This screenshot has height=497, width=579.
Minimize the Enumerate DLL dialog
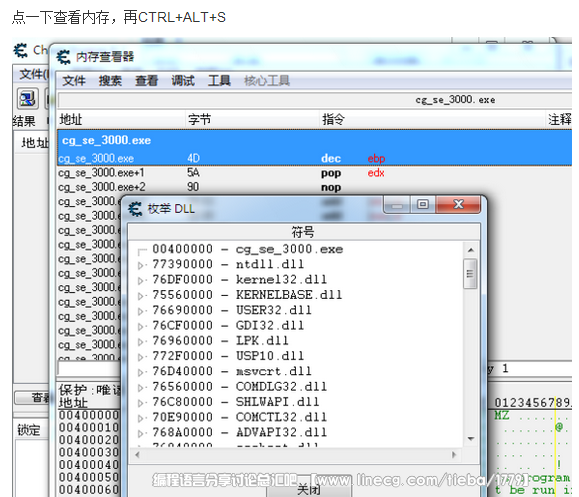[397, 204]
